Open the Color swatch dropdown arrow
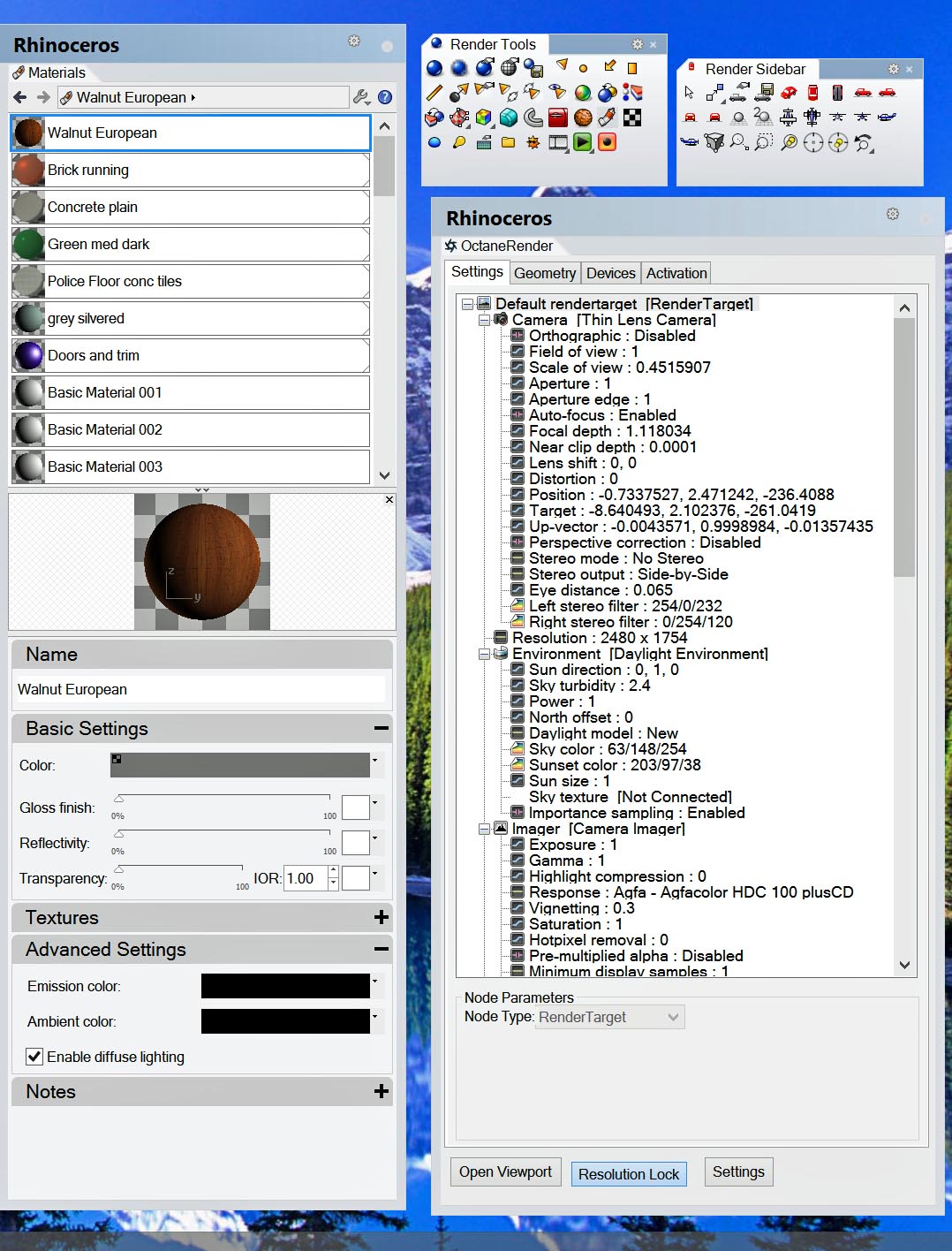The height and width of the screenshot is (1251, 952). [376, 760]
